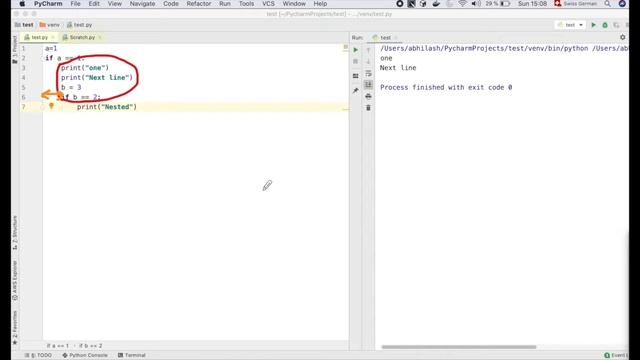Open the Event Log in status bar
This screenshot has width=640, height=360.
[x=616, y=355]
